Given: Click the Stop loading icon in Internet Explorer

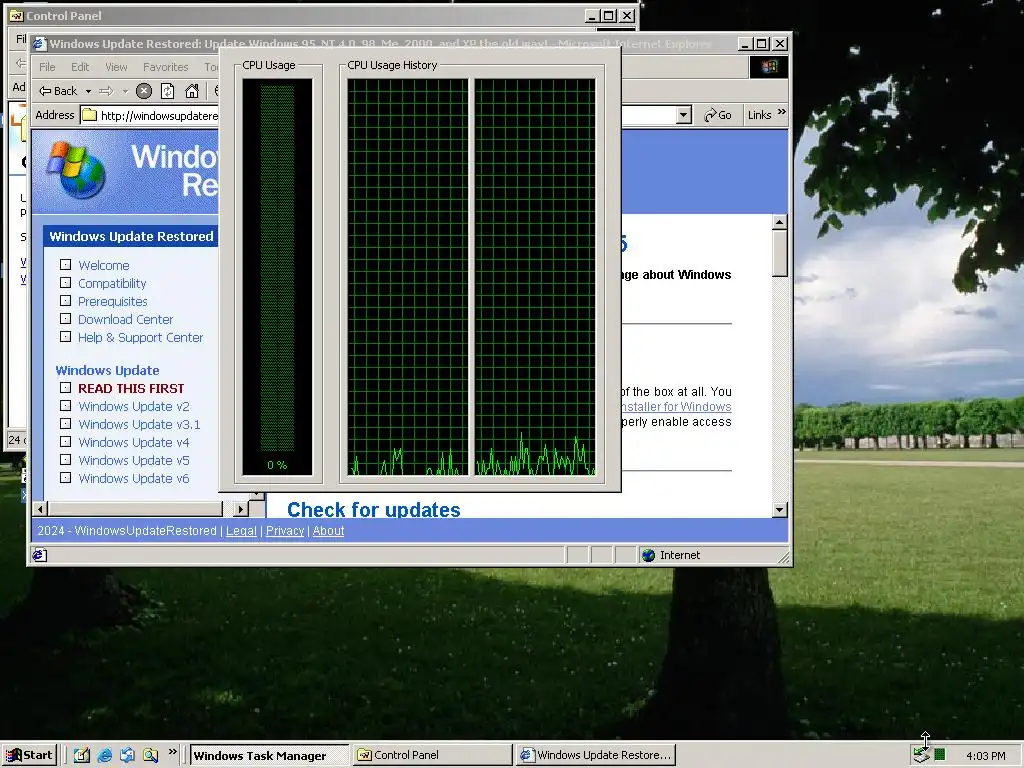Looking at the screenshot, I should click(144, 91).
